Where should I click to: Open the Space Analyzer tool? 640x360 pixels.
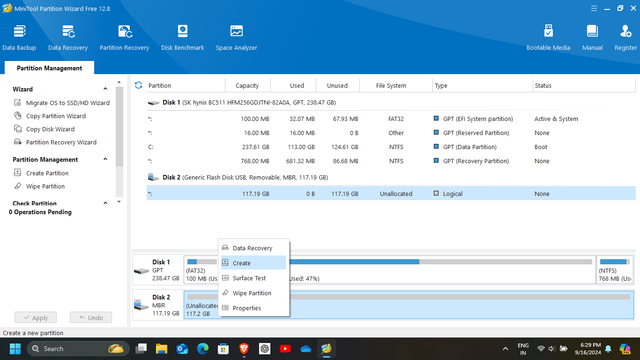tap(236, 38)
